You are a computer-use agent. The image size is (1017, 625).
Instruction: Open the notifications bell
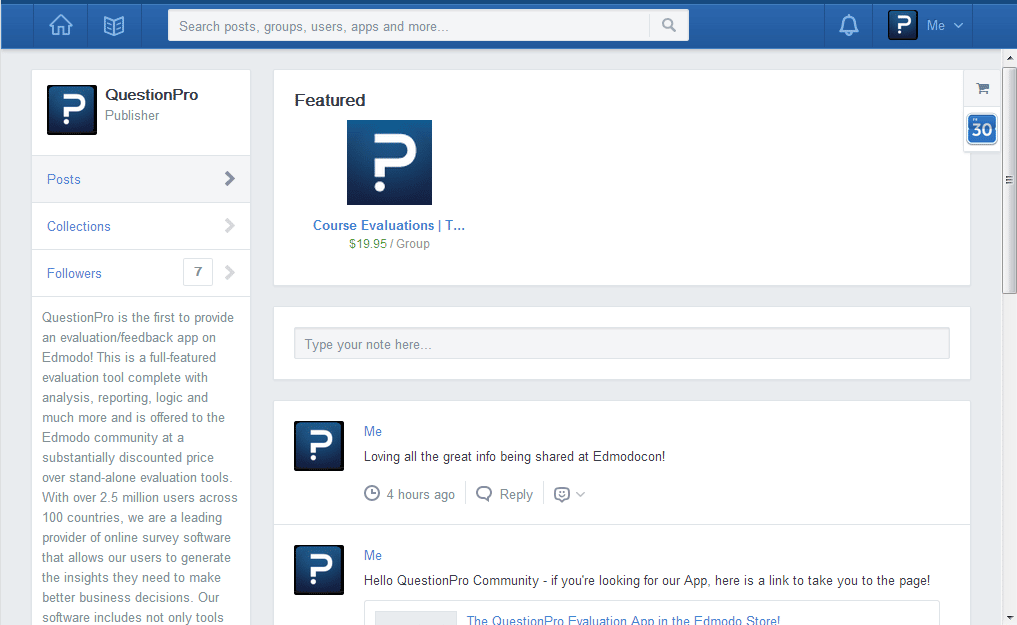[848, 26]
